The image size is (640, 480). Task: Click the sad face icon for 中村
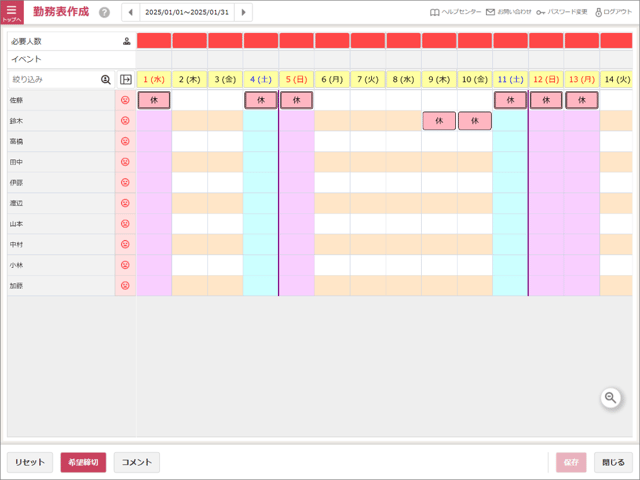click(125, 244)
